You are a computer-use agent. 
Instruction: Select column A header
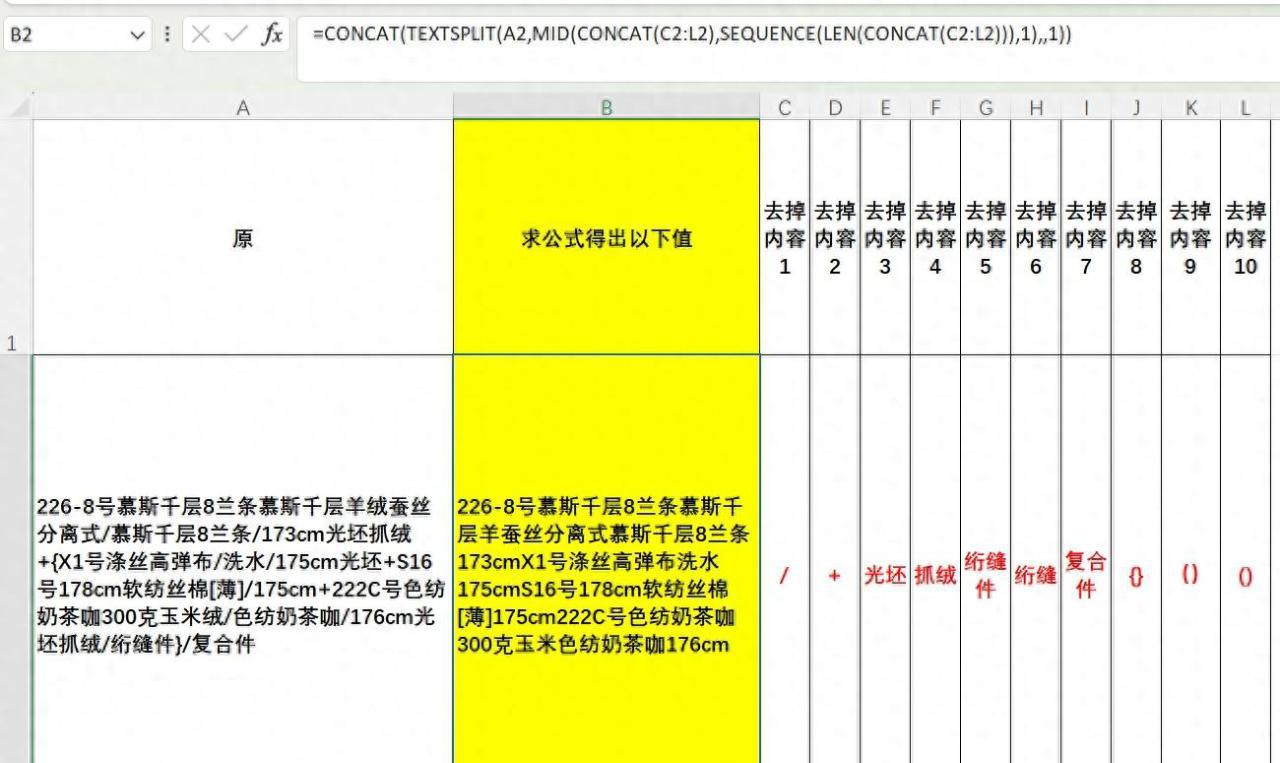point(242,107)
